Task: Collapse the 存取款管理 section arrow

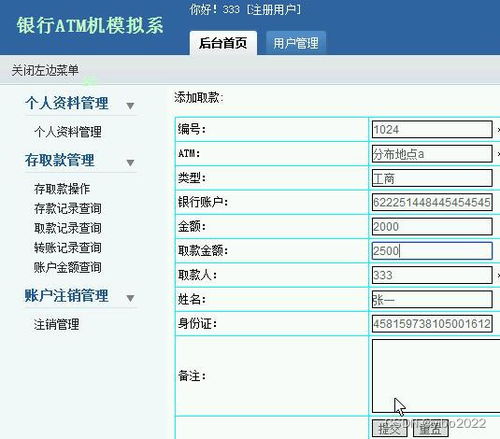Action: [130, 163]
